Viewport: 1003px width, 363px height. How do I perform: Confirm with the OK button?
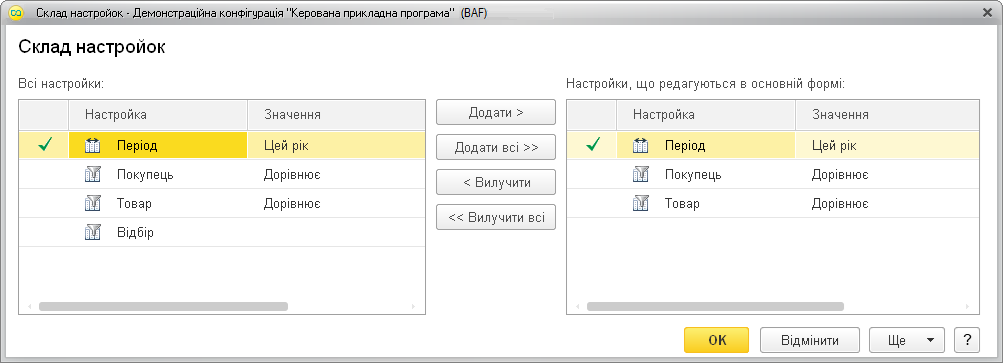tap(716, 340)
